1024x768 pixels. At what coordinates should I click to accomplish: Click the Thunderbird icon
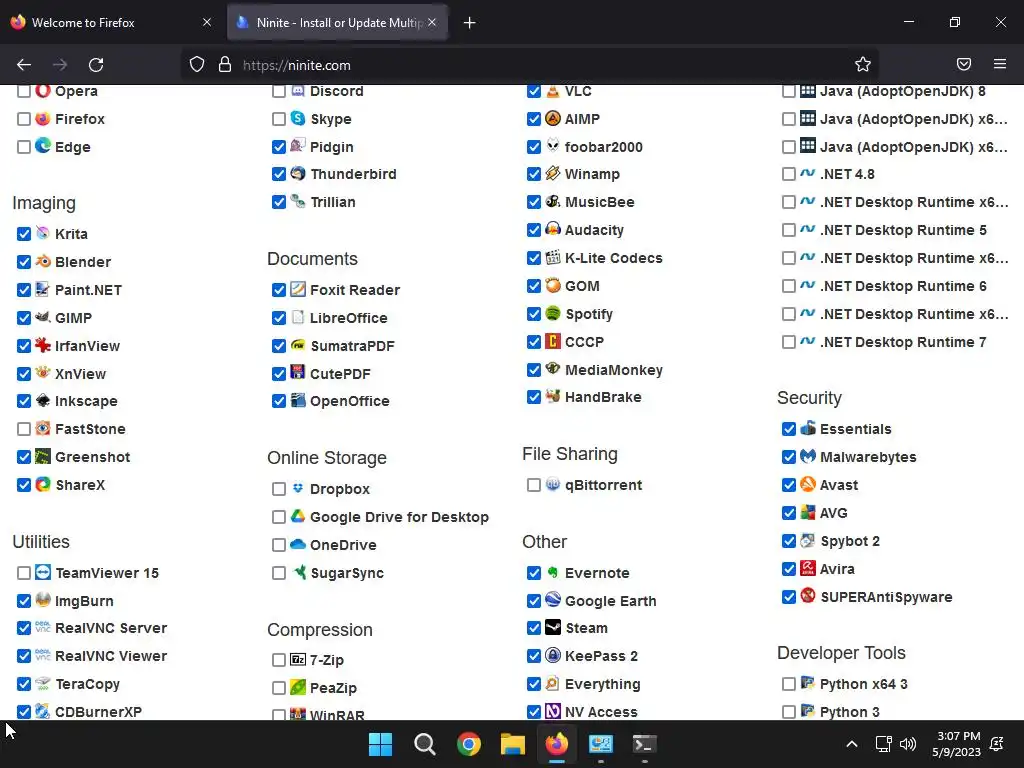click(x=298, y=174)
